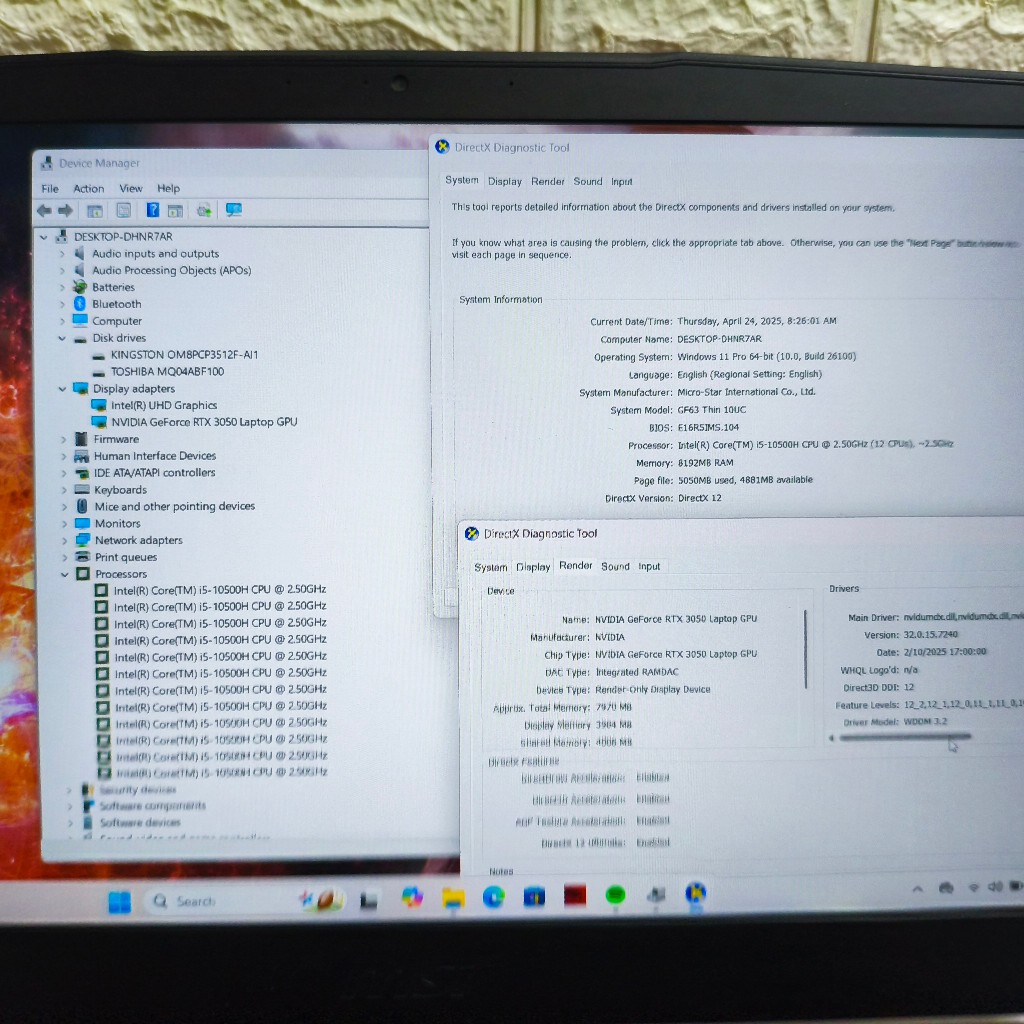Click the Scan for hardware changes monitor icon
The image size is (1024, 1024).
pos(234,210)
